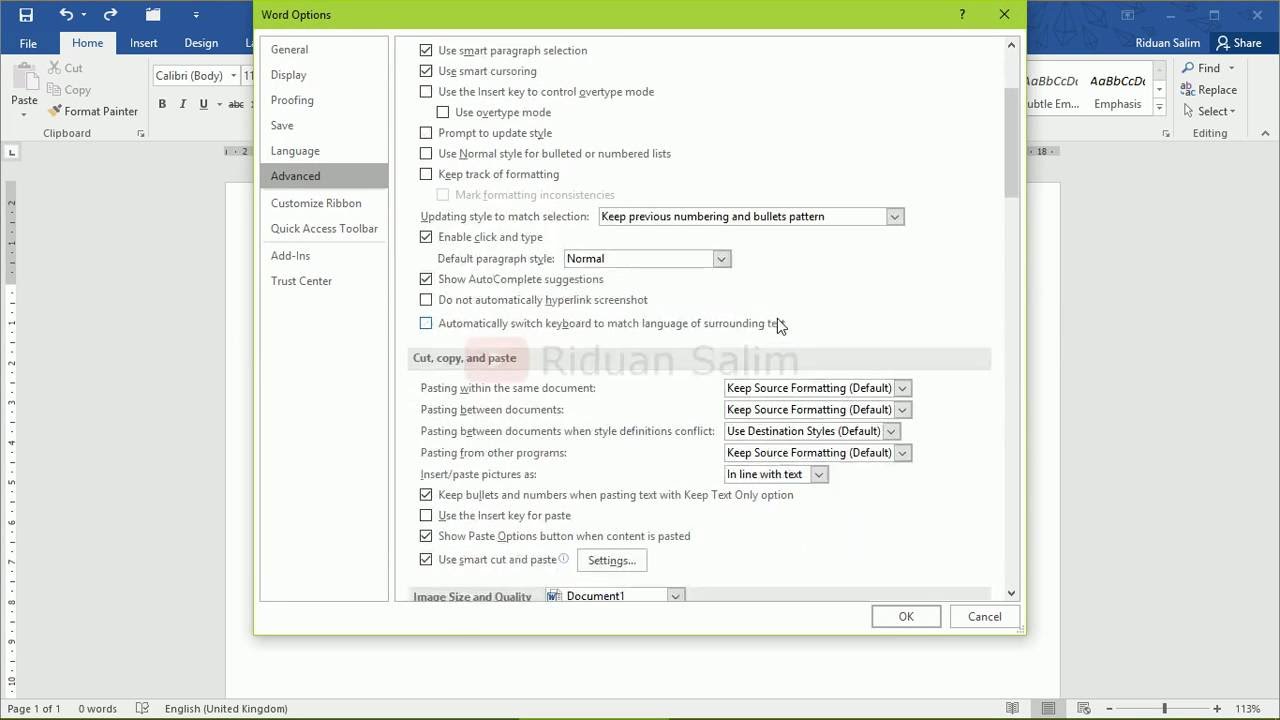Screen dimensions: 1280x720
Task: Click the Riduan Salim account name
Action: coord(1168,43)
